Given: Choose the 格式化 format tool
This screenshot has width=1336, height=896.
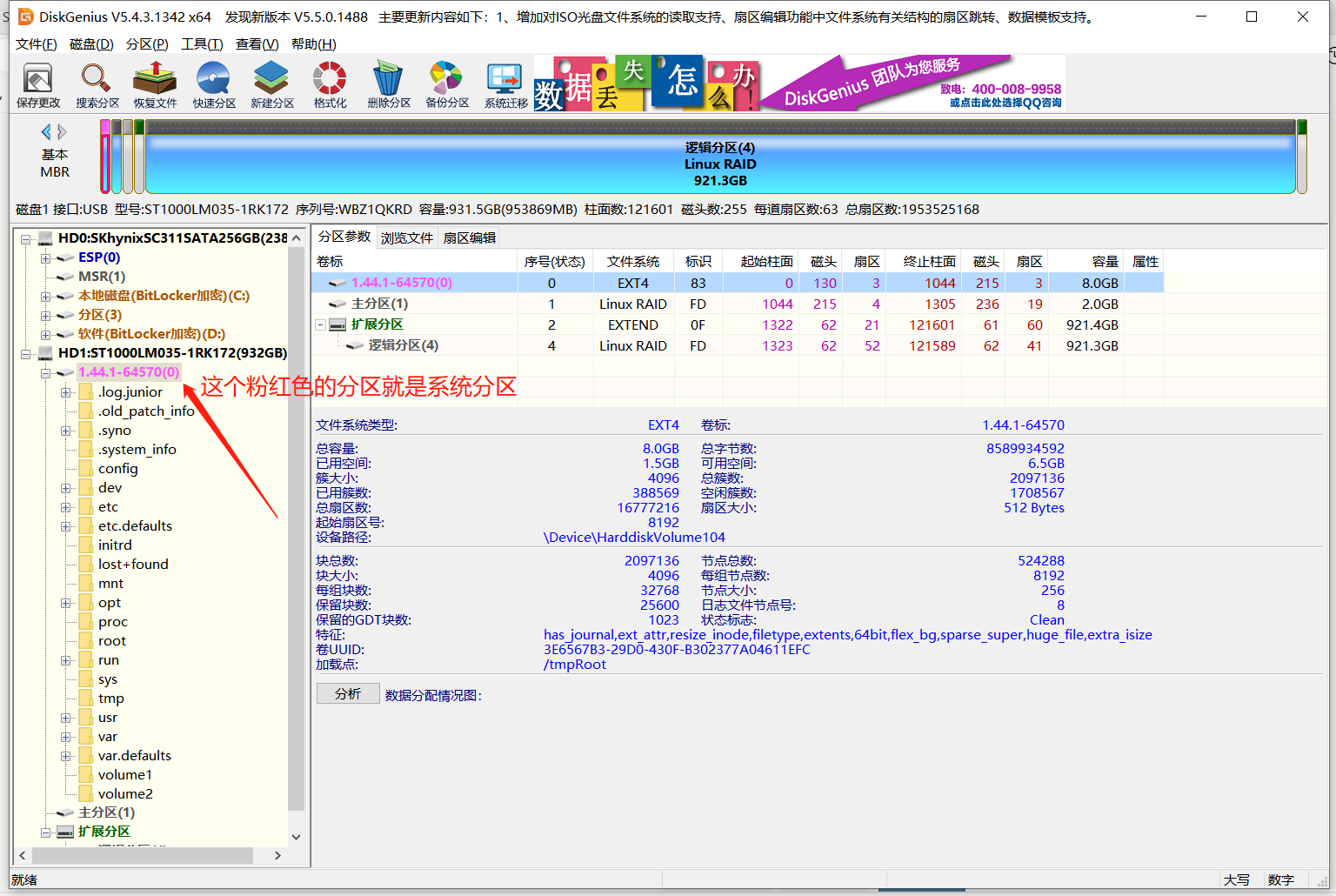Looking at the screenshot, I should point(330,84).
